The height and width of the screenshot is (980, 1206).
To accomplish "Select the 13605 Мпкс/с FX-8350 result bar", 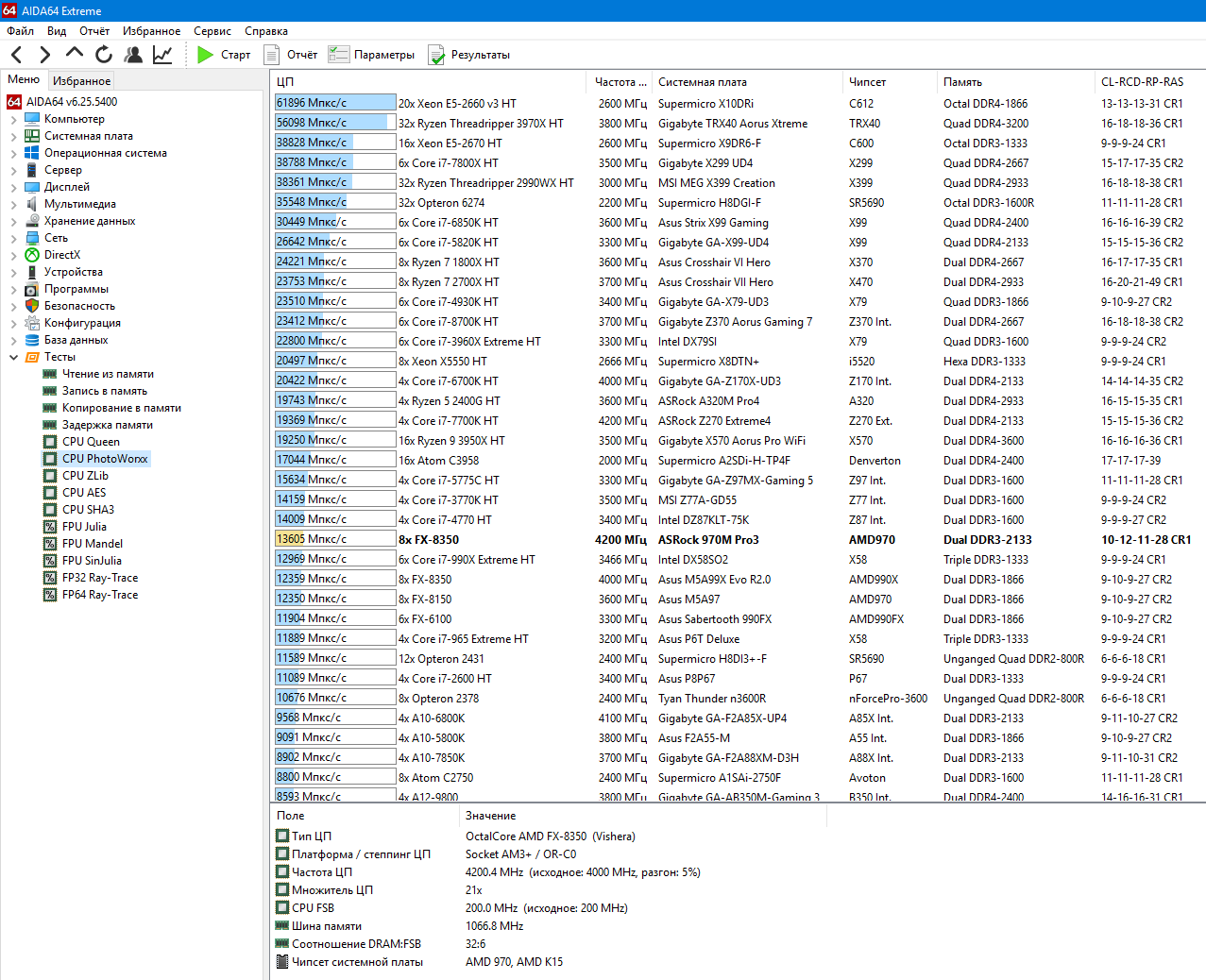I will (x=335, y=539).
